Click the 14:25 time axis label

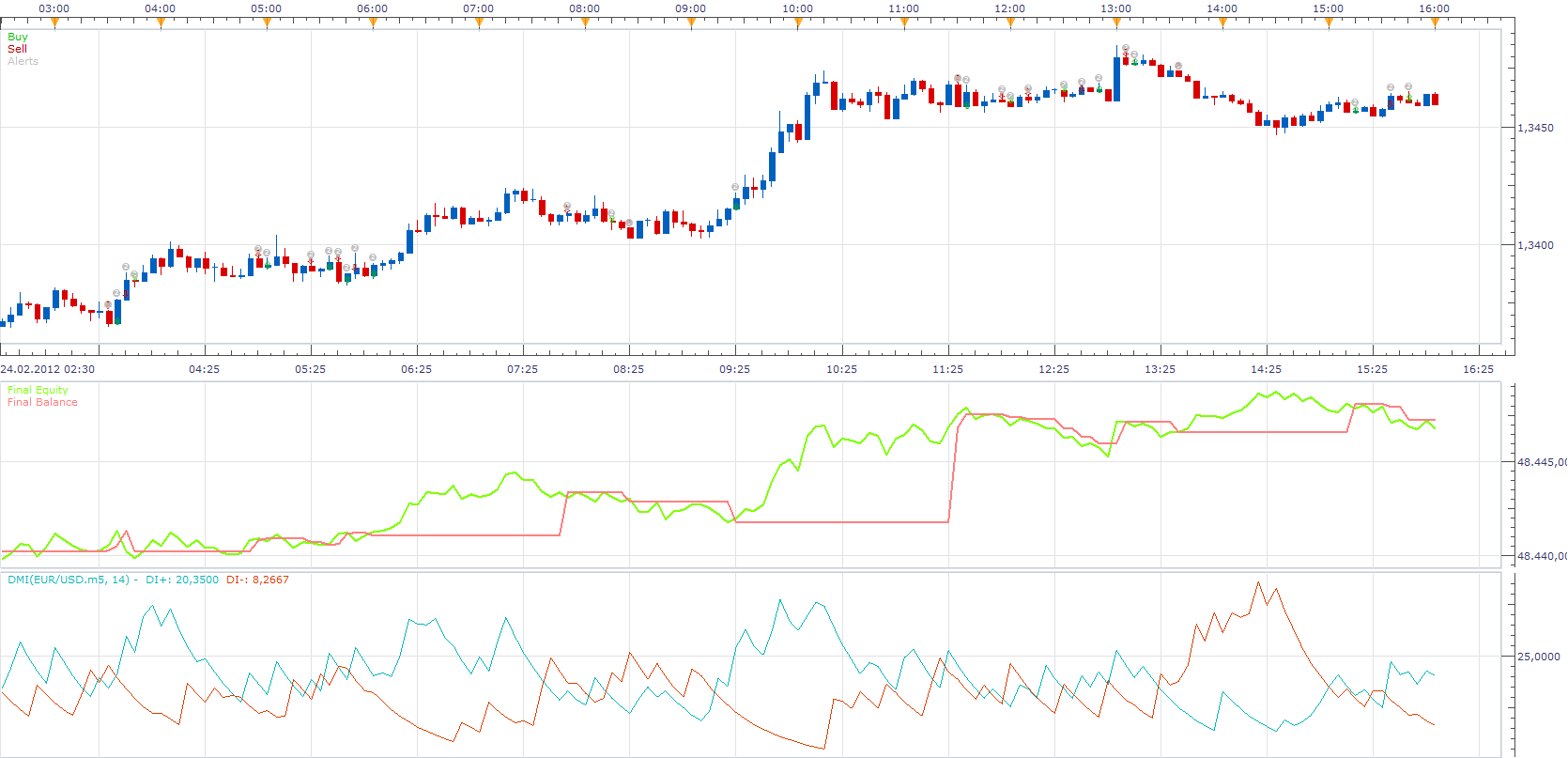1267,369
